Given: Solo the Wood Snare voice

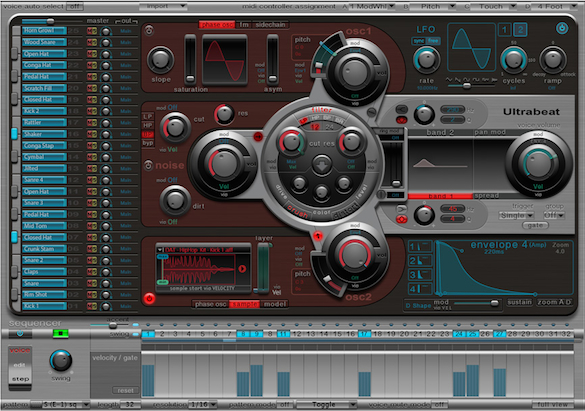Looking at the screenshot, I should pyautogui.click(x=94, y=43).
